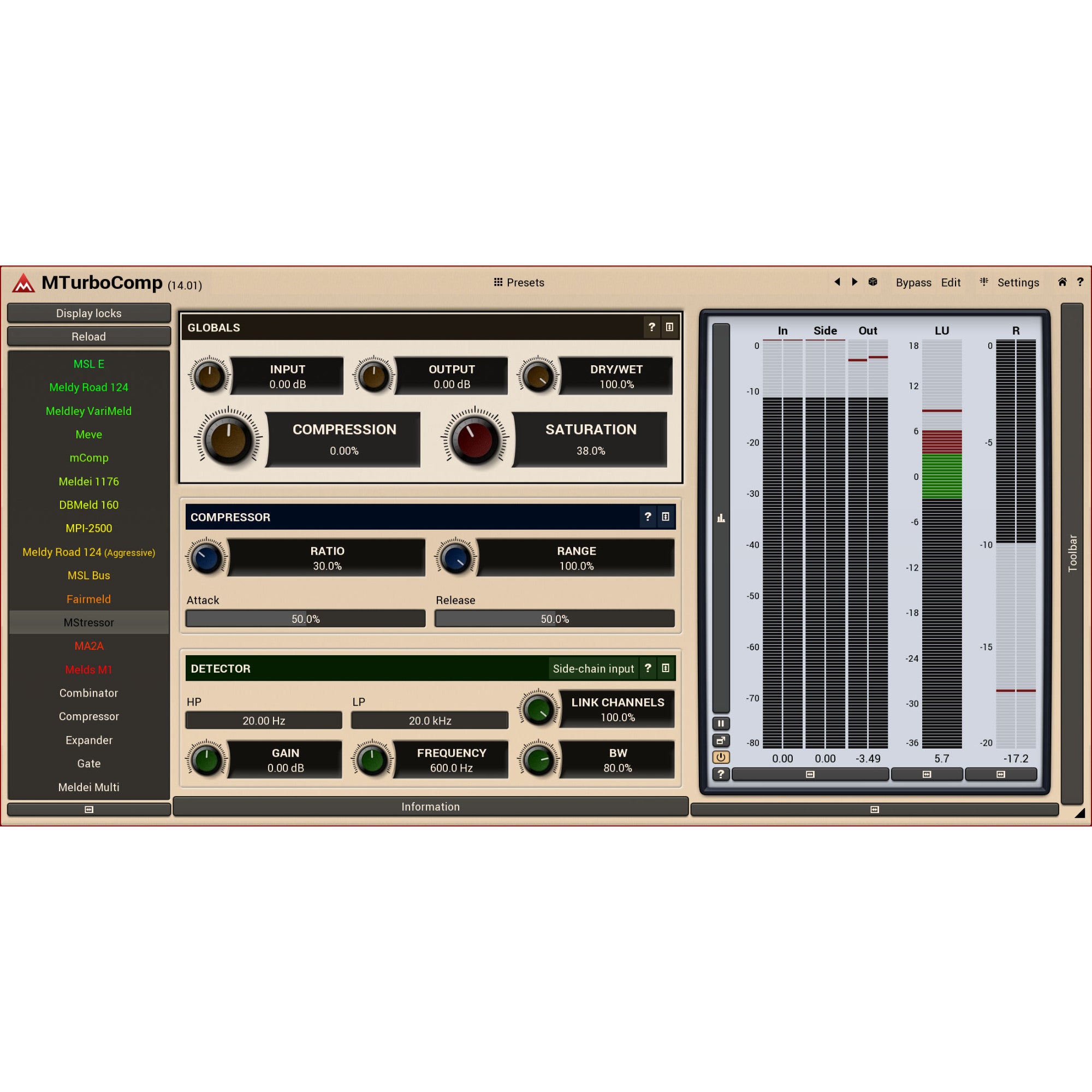
Task: Click the random preset dice icon
Action: coord(873,282)
